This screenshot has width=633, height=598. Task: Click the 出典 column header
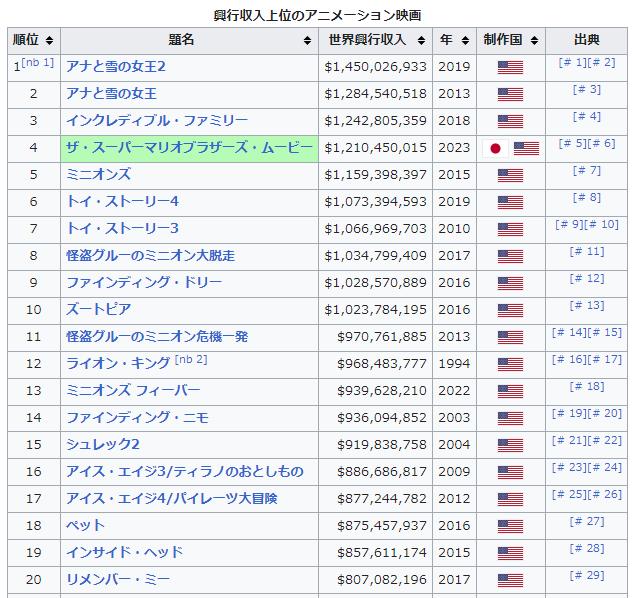[x=587, y=40]
